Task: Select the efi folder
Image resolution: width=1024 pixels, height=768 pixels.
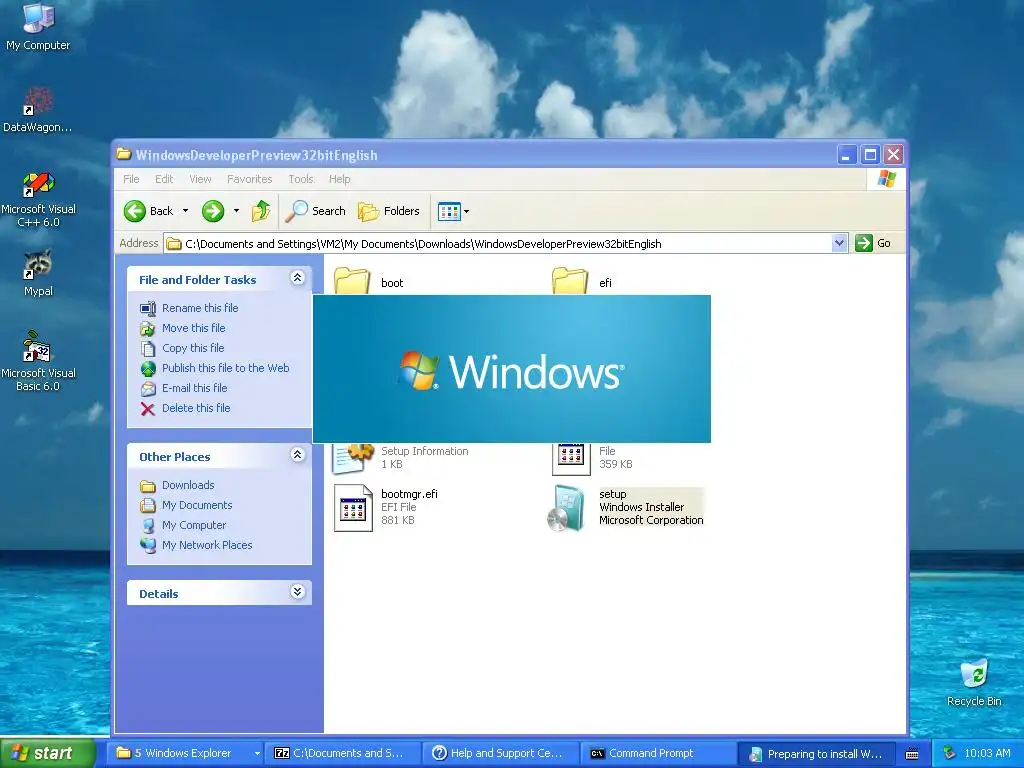Action: [x=581, y=281]
